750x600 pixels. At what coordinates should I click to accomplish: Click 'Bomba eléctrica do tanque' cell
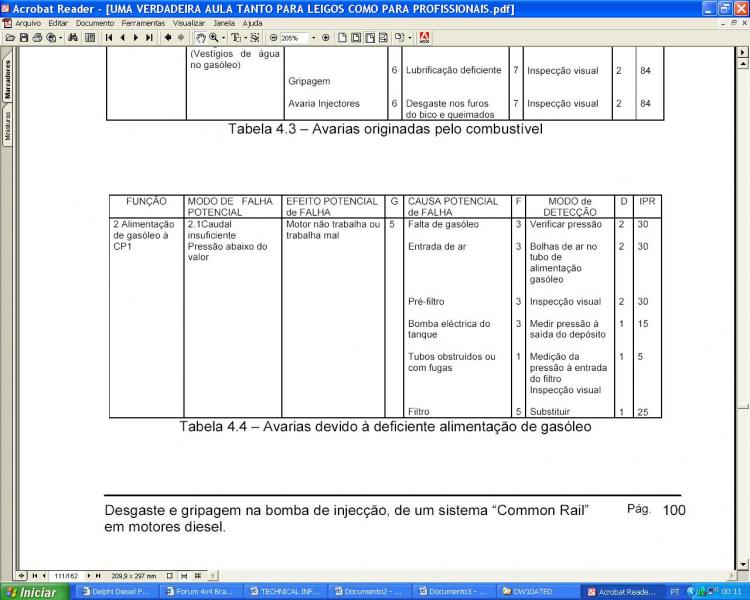[449, 329]
